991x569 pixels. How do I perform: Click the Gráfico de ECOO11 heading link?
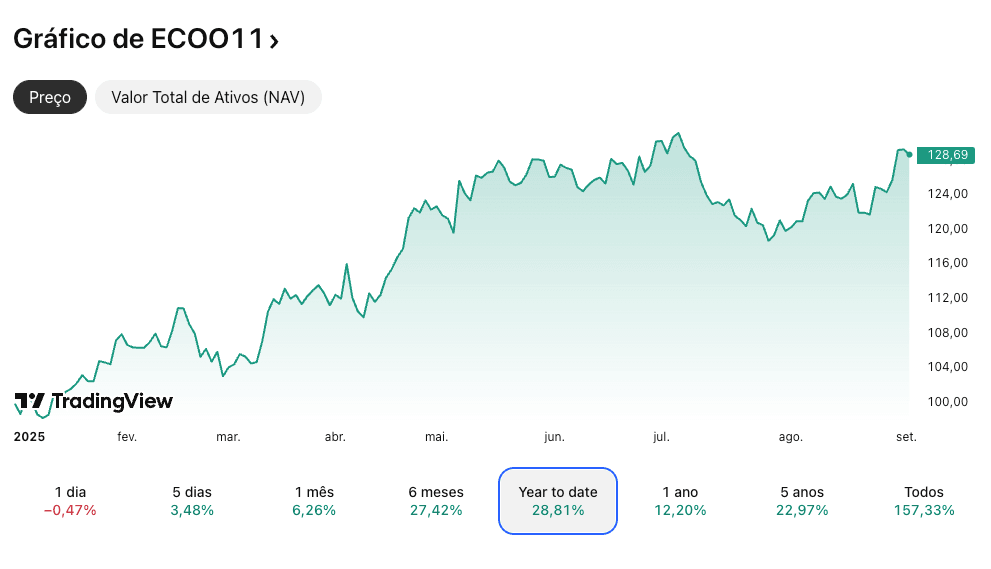pos(138,40)
